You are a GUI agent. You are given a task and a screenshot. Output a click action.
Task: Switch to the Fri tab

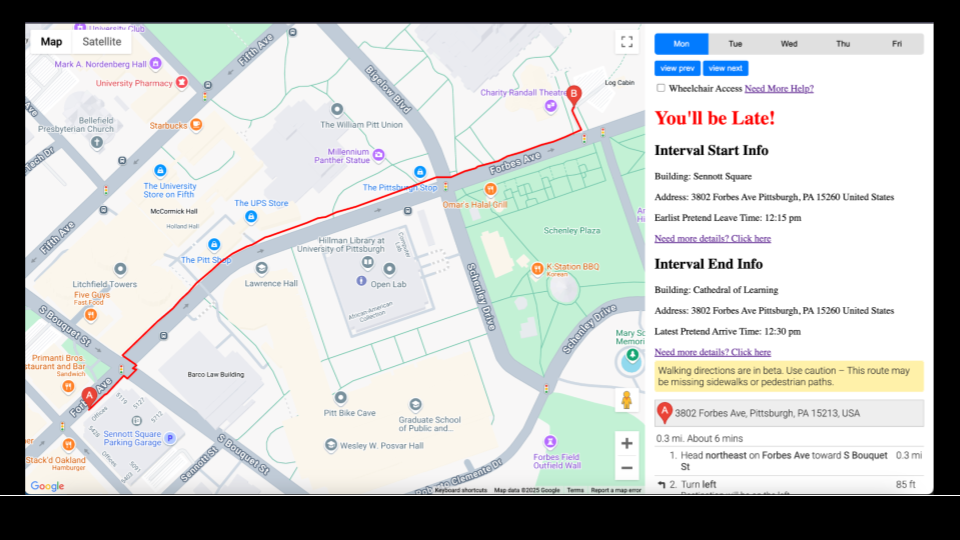point(897,44)
